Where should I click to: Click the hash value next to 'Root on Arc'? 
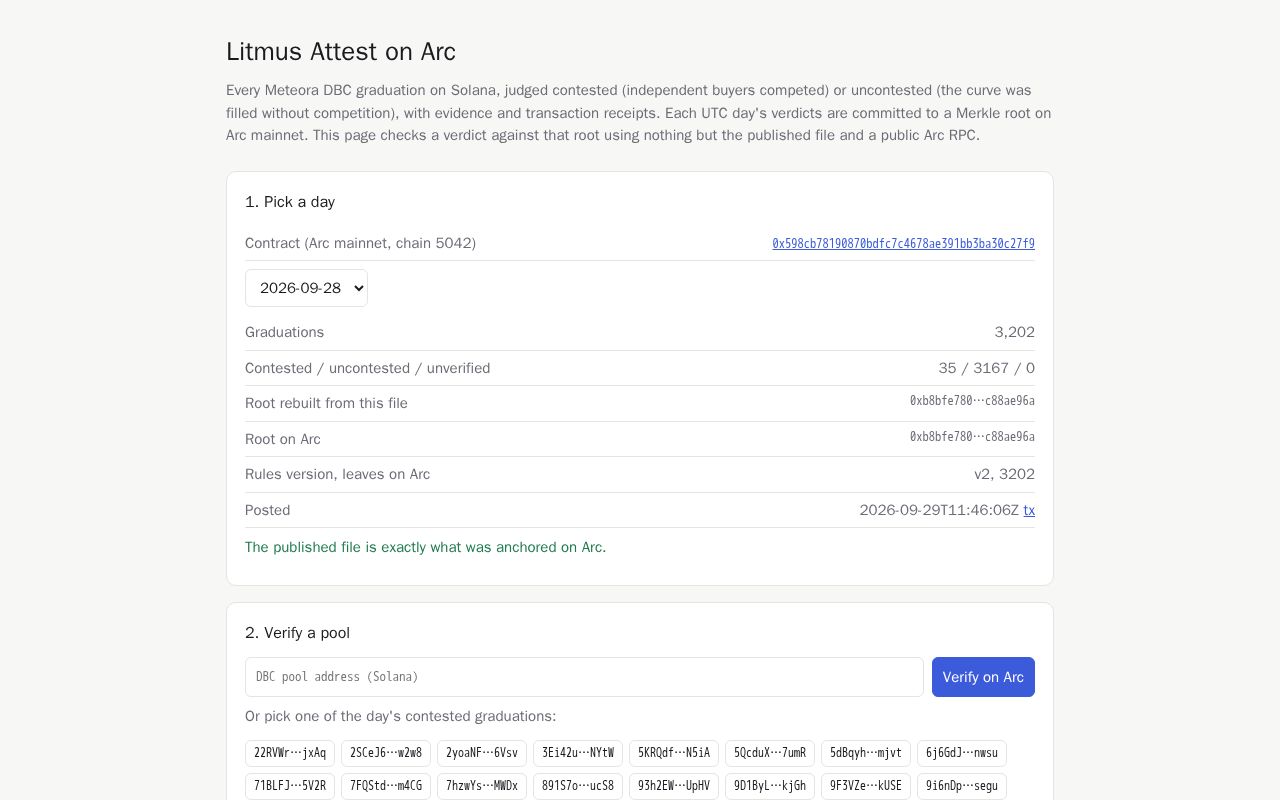[972, 437]
